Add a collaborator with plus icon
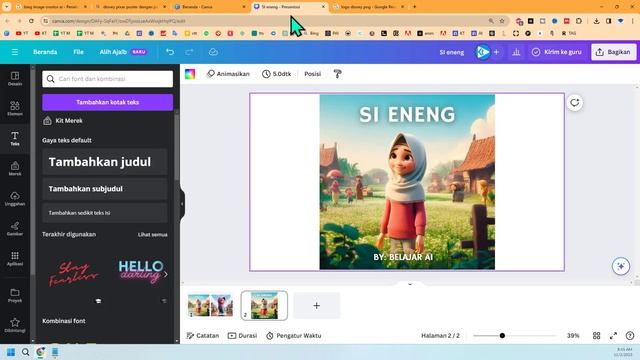The height and width of the screenshot is (360, 640). pos(496,52)
